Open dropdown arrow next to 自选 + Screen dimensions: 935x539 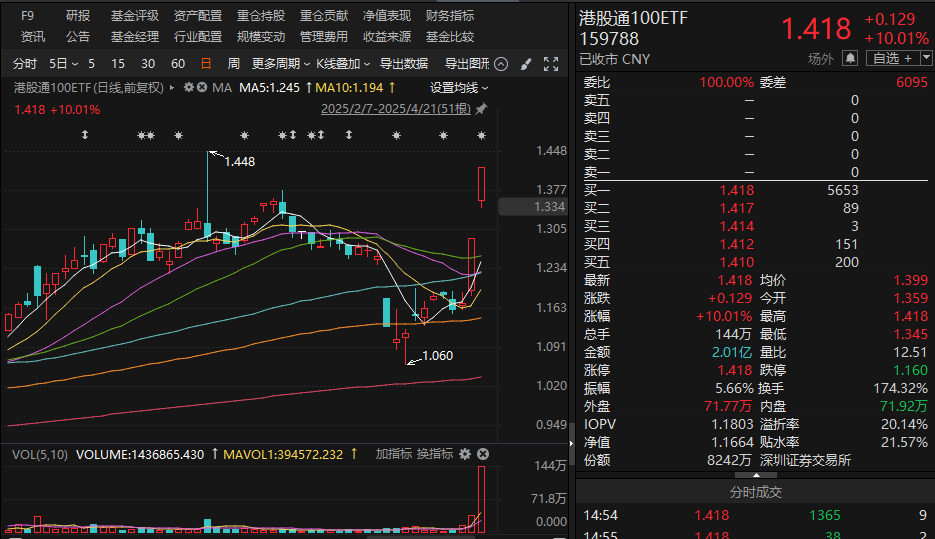pyautogui.click(x=926, y=58)
